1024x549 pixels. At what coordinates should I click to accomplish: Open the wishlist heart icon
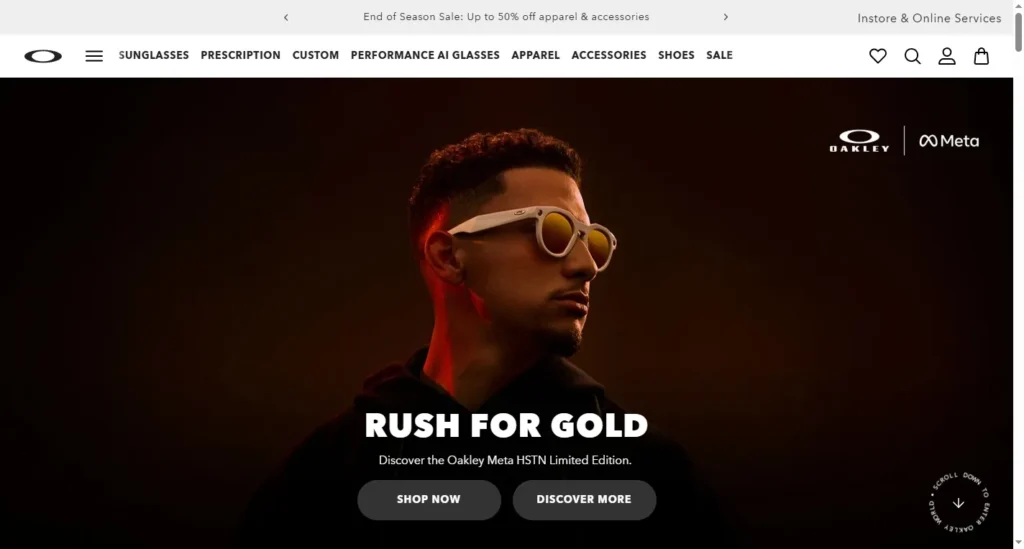click(x=878, y=56)
